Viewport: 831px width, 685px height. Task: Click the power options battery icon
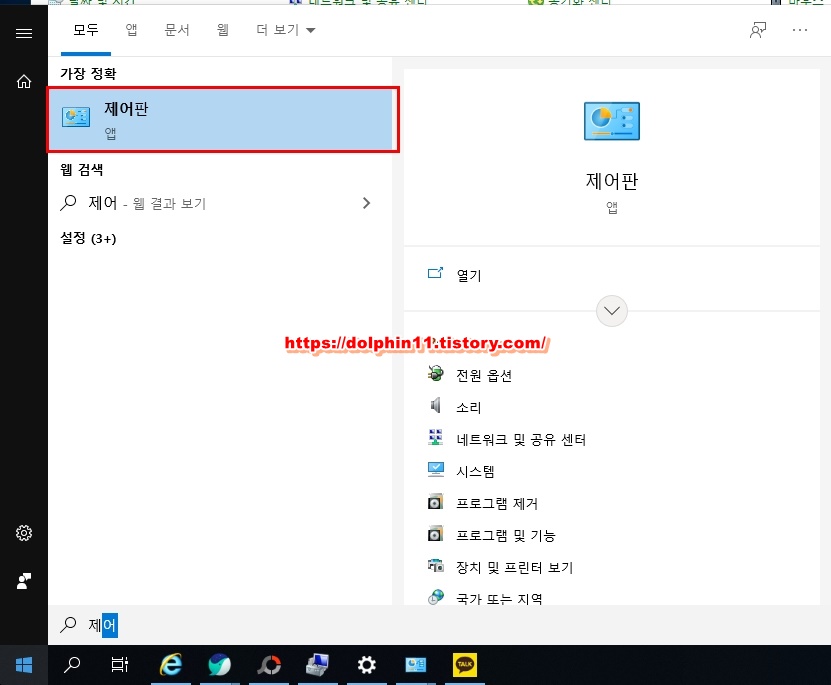click(x=436, y=373)
